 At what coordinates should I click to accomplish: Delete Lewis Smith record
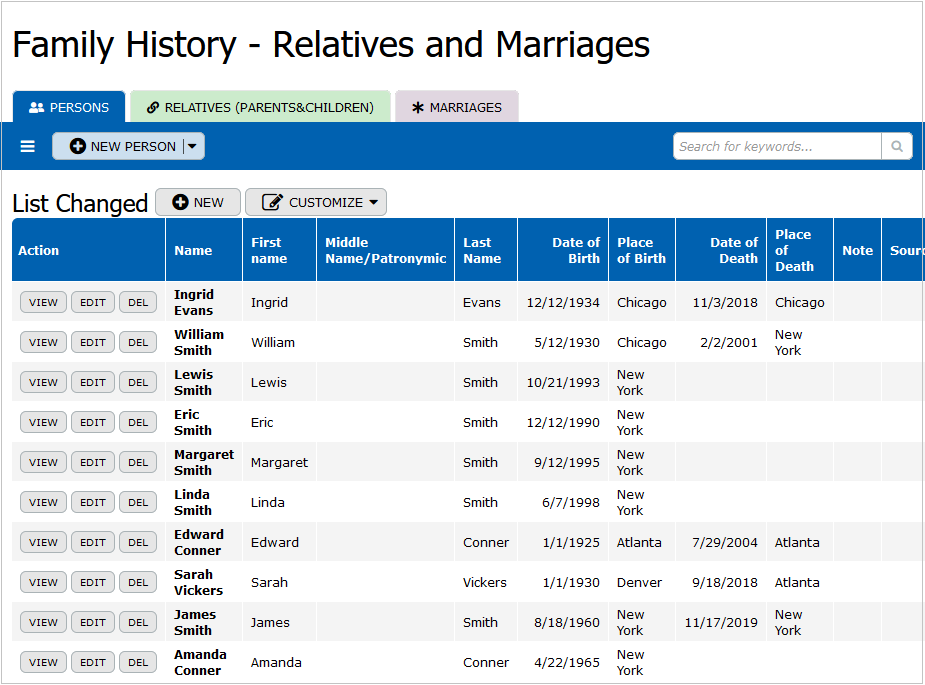pos(138,382)
